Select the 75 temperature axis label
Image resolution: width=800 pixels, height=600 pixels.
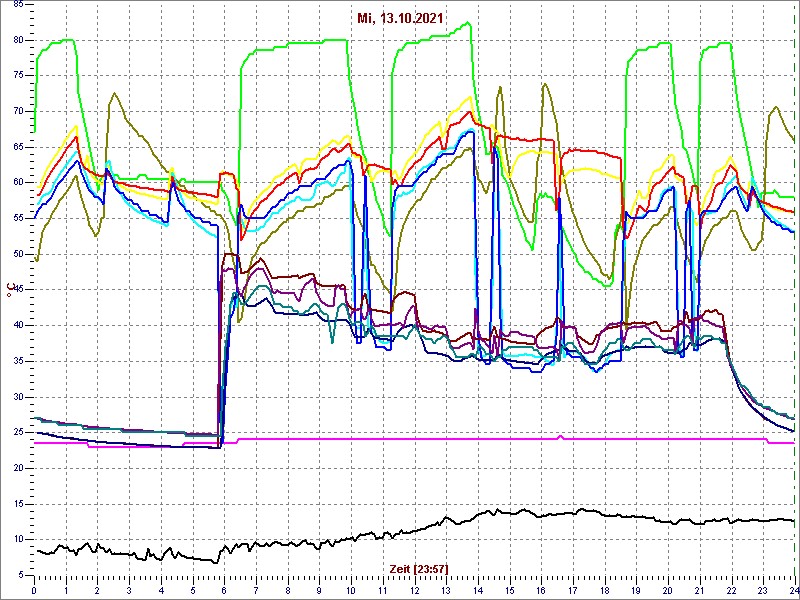point(16,76)
